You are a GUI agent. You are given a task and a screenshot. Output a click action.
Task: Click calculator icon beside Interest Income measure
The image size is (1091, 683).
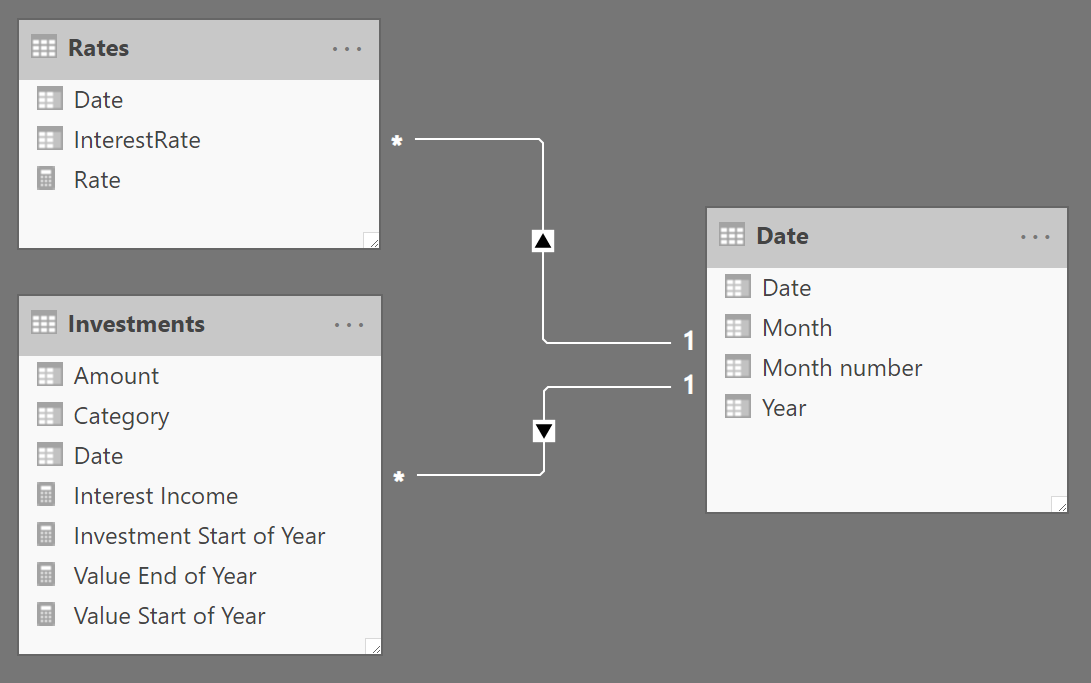coord(46,495)
